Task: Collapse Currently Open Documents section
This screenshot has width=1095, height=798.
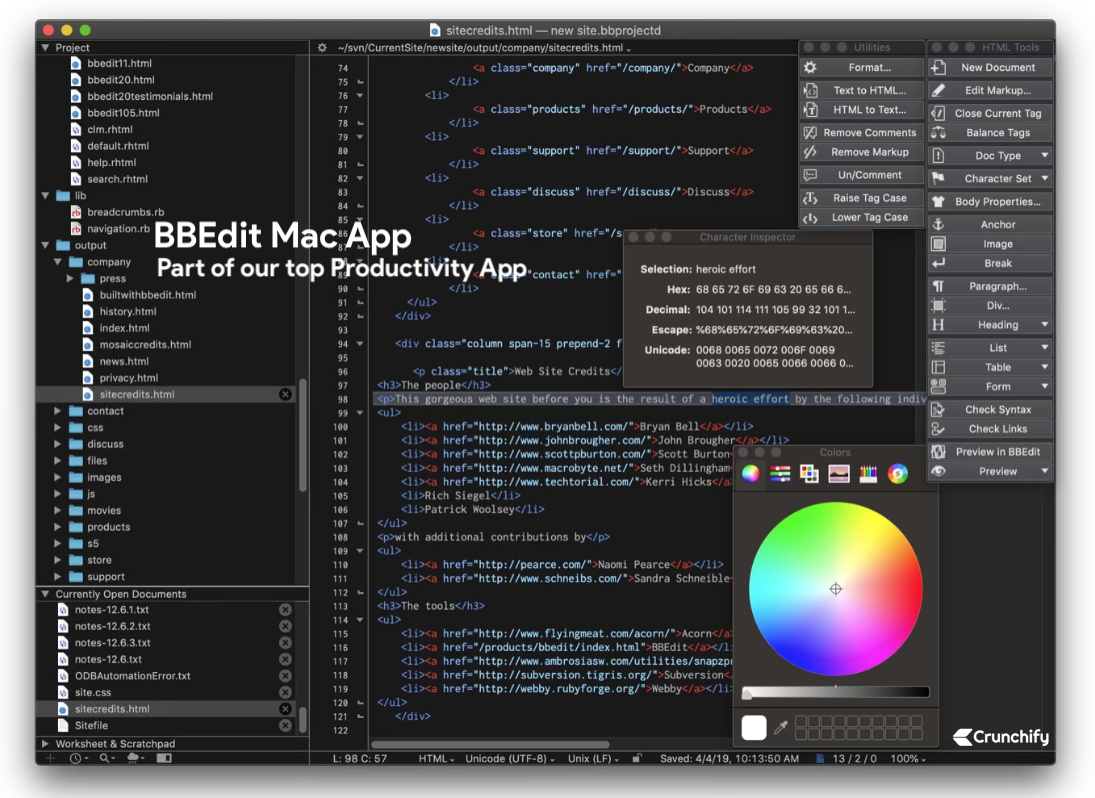Action: click(x=45, y=594)
